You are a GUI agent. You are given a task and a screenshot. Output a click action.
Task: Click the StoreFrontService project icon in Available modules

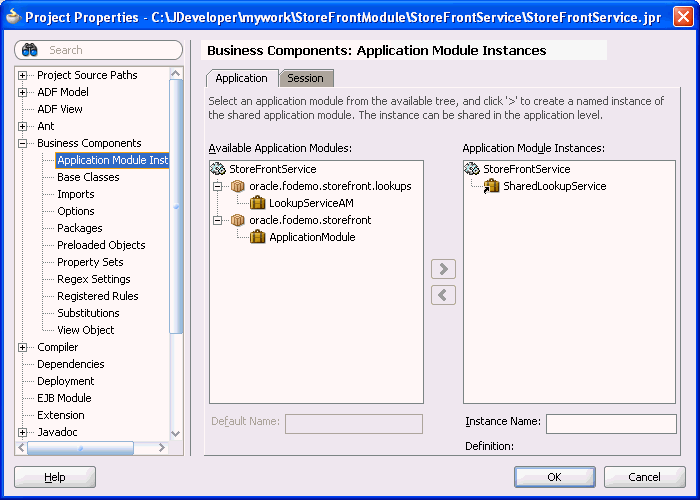[217, 169]
